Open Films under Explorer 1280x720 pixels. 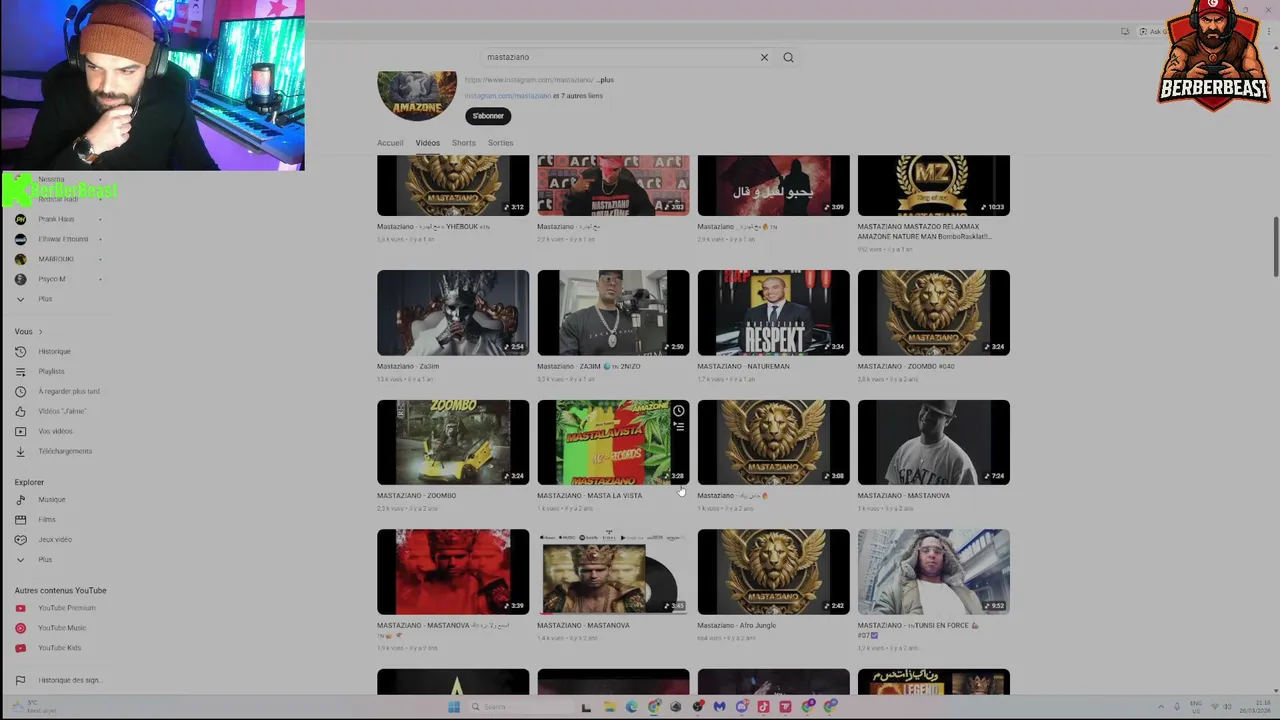[47, 520]
